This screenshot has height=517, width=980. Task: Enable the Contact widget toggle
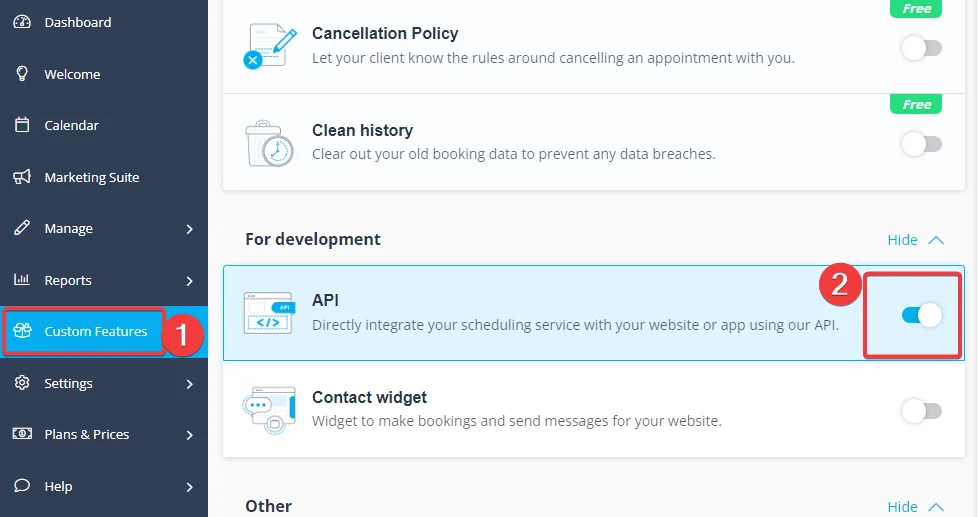click(921, 411)
